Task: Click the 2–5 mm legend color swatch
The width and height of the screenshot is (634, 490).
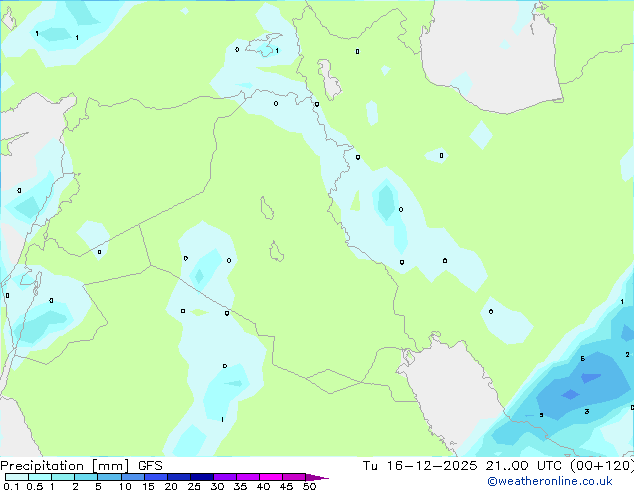Action: pos(86,477)
